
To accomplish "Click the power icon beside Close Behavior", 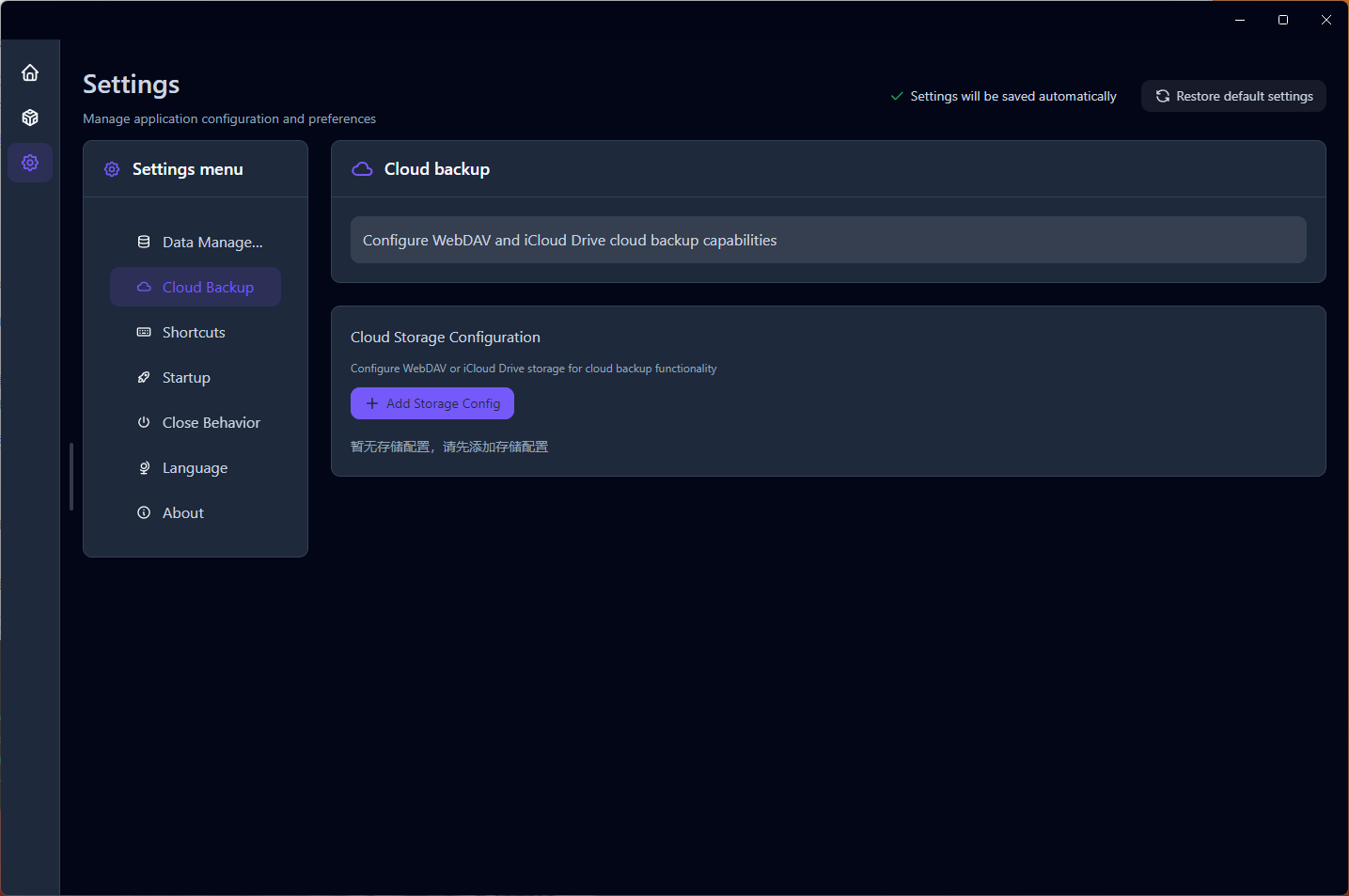I will tap(143, 422).
